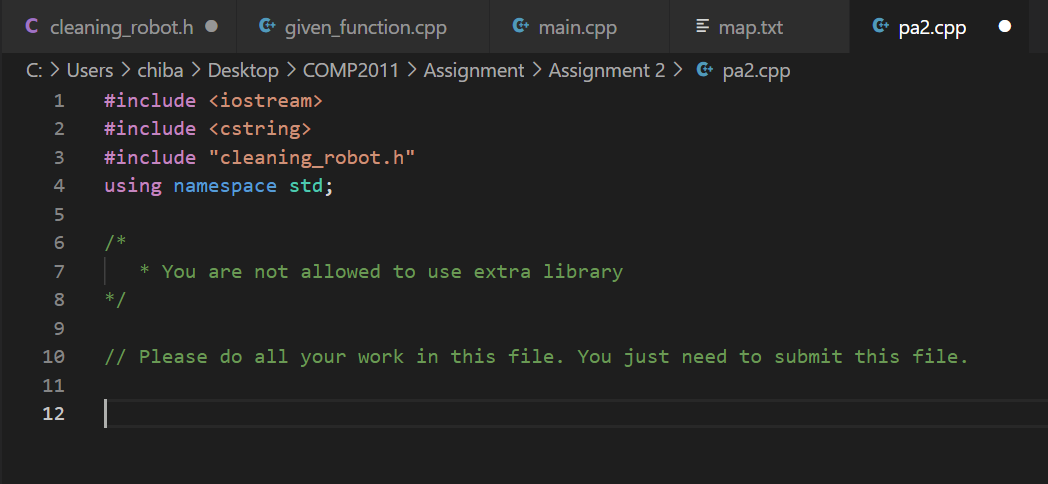The image size is (1048, 484).
Task: Open the given_function.cpp tab
Action: click(x=363, y=27)
